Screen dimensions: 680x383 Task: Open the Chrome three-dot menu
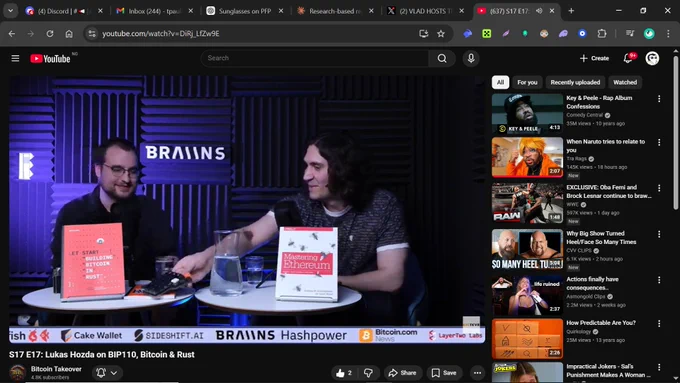668,33
